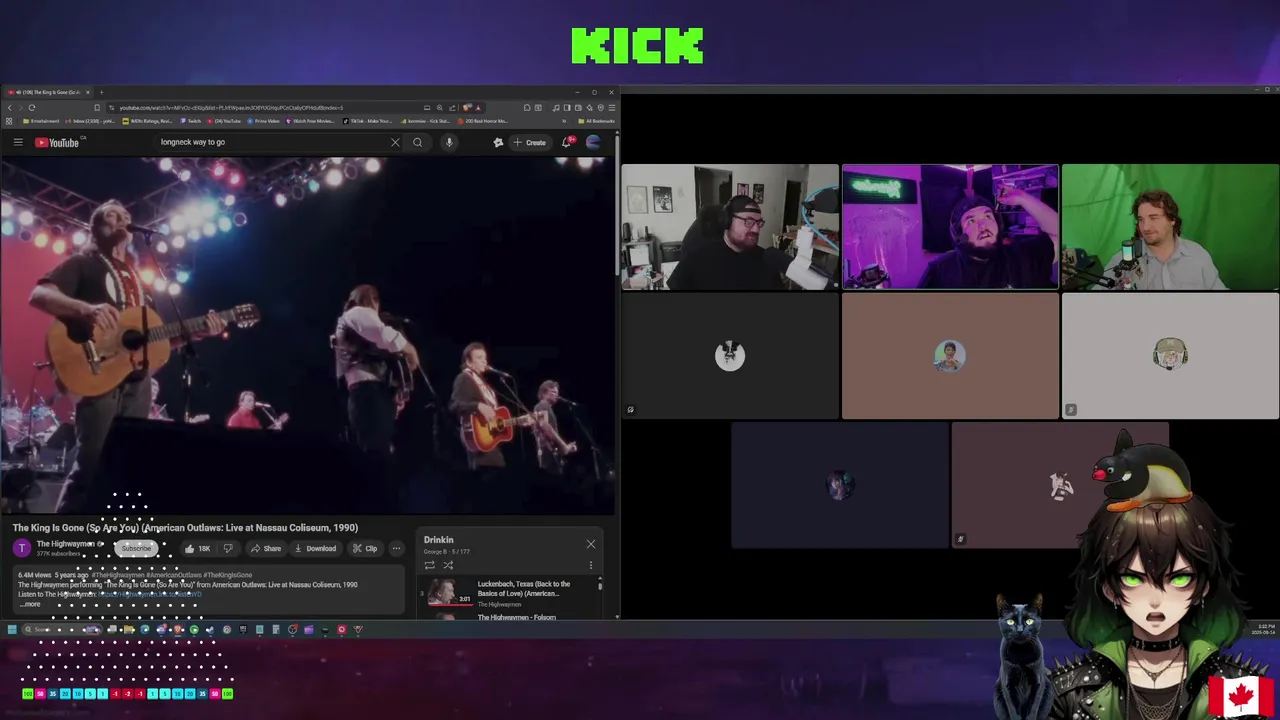Image resolution: width=1280 pixels, height=720 pixels.
Task: Open more actions ellipsis beside Clip
Action: click(396, 548)
